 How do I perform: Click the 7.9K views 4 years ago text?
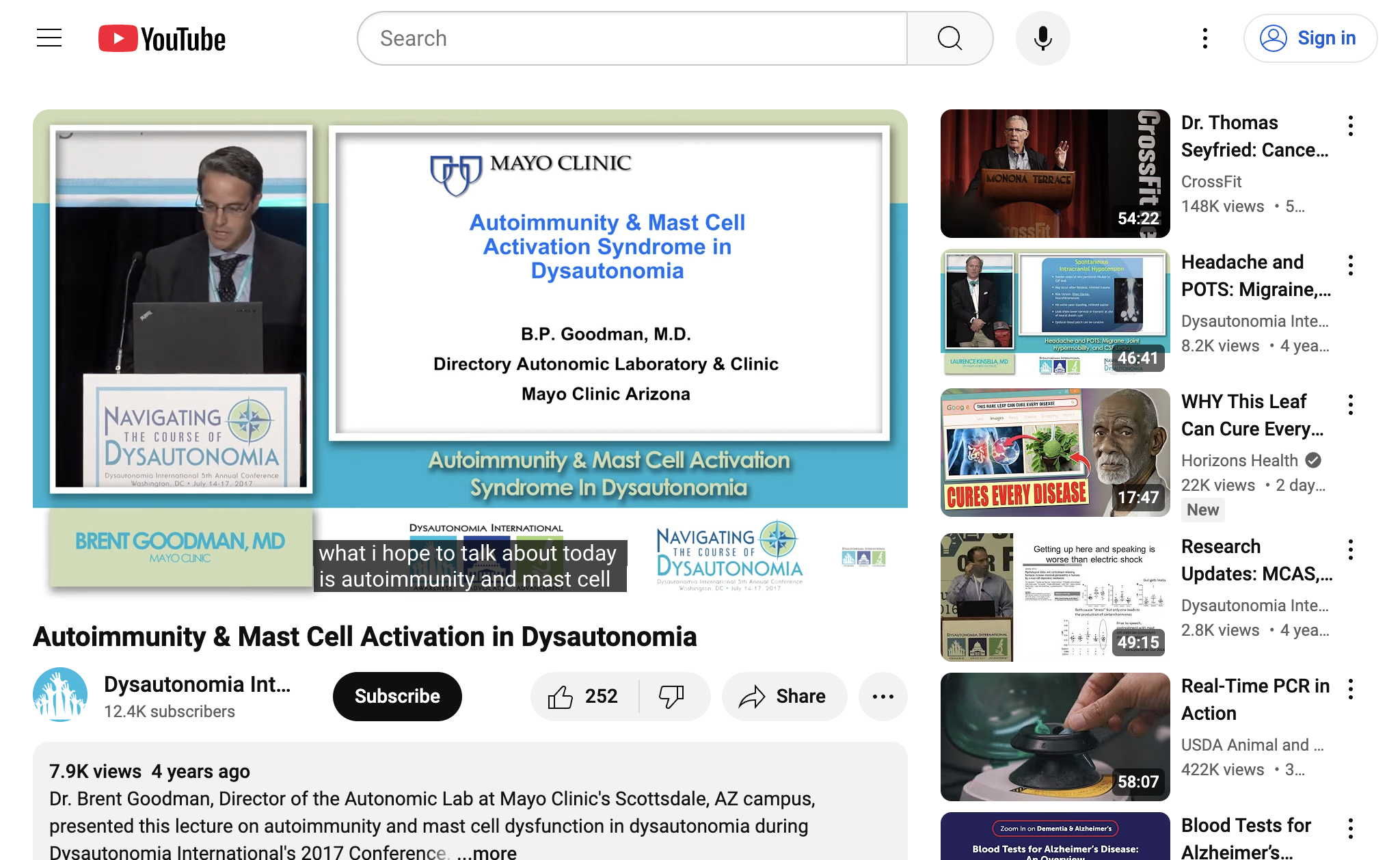coord(150,771)
